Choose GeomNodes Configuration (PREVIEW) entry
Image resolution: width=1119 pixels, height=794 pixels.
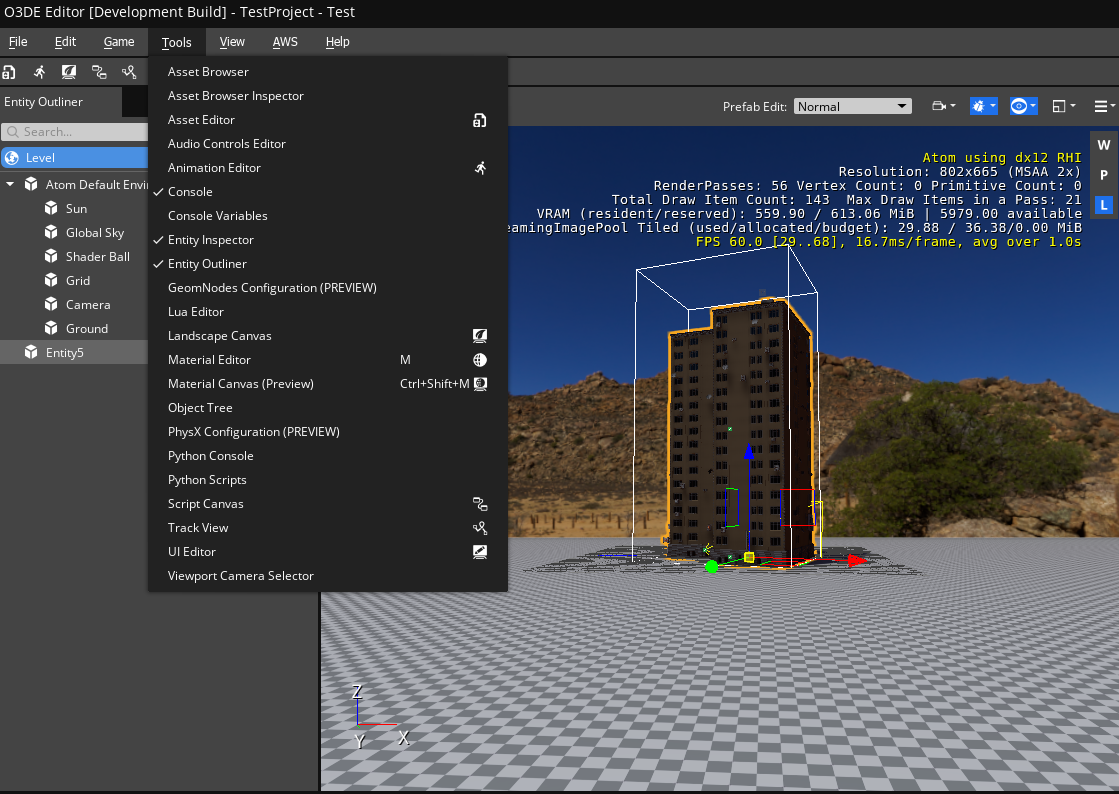(x=328, y=287)
